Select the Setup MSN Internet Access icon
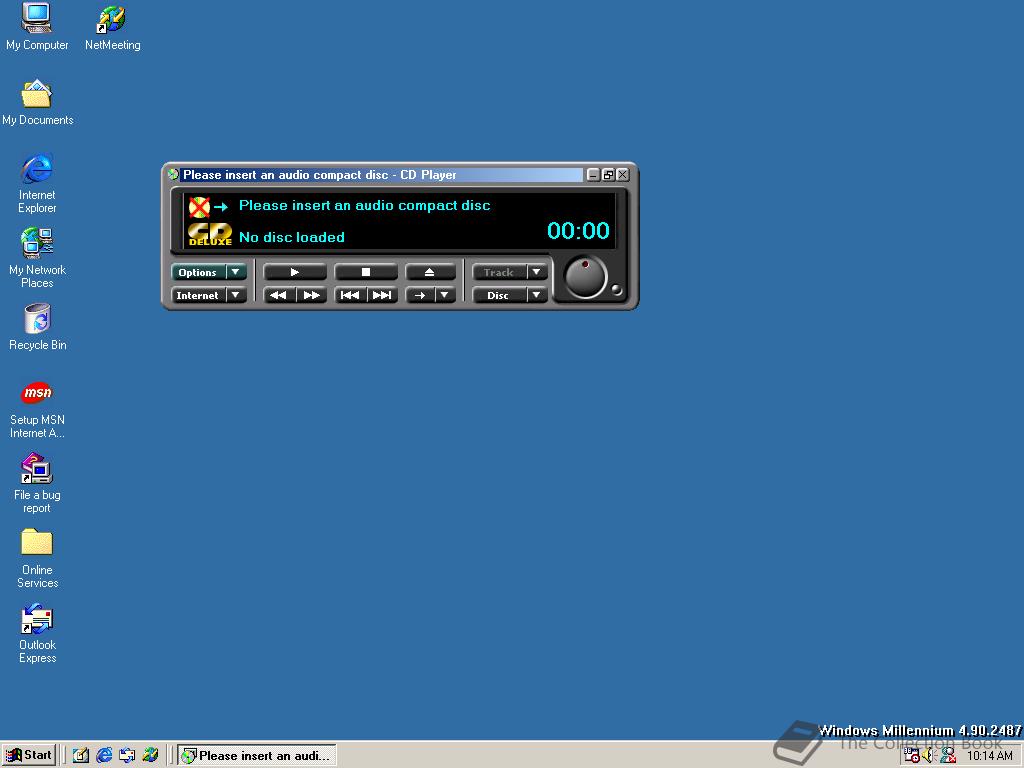 coord(37,409)
